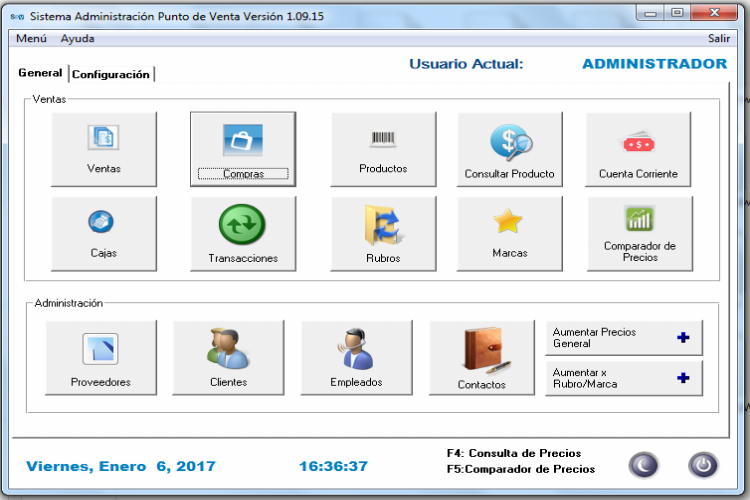This screenshot has width=750, height=500.
Task: Click Salir in the menu bar
Action: click(718, 38)
